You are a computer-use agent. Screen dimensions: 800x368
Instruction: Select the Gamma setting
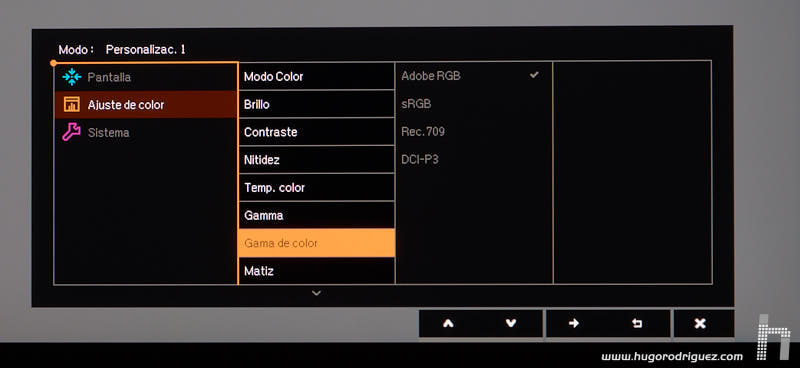pos(316,215)
